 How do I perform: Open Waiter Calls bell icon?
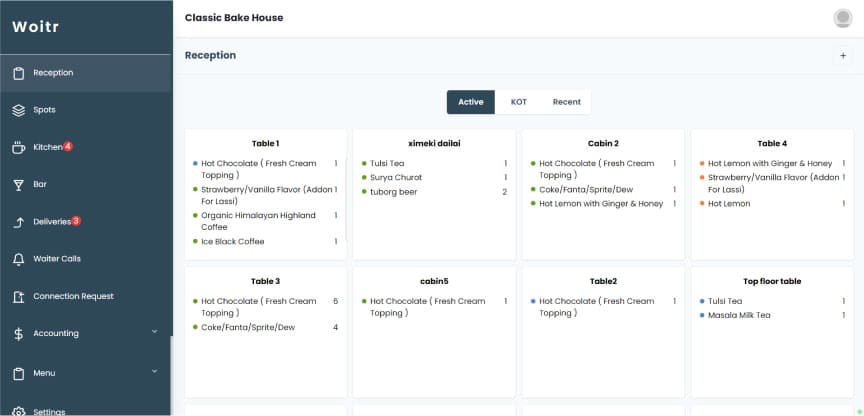(x=18, y=259)
